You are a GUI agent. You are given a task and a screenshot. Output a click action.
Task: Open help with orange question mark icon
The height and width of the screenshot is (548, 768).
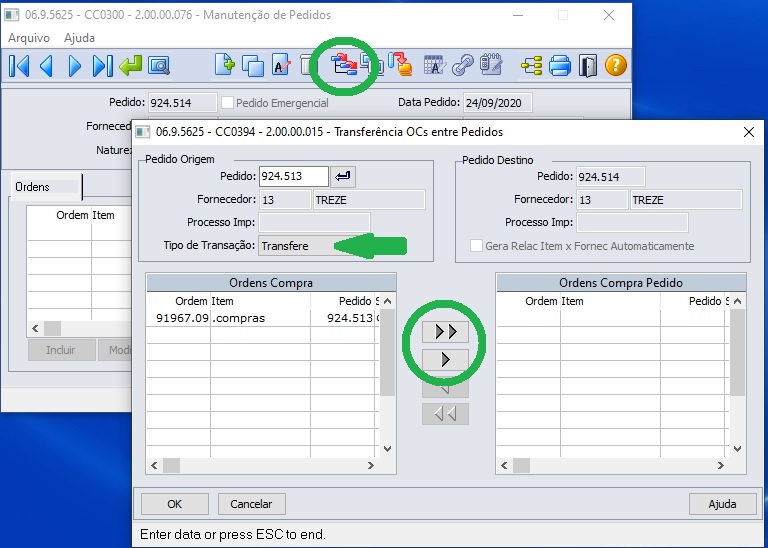tap(616, 65)
